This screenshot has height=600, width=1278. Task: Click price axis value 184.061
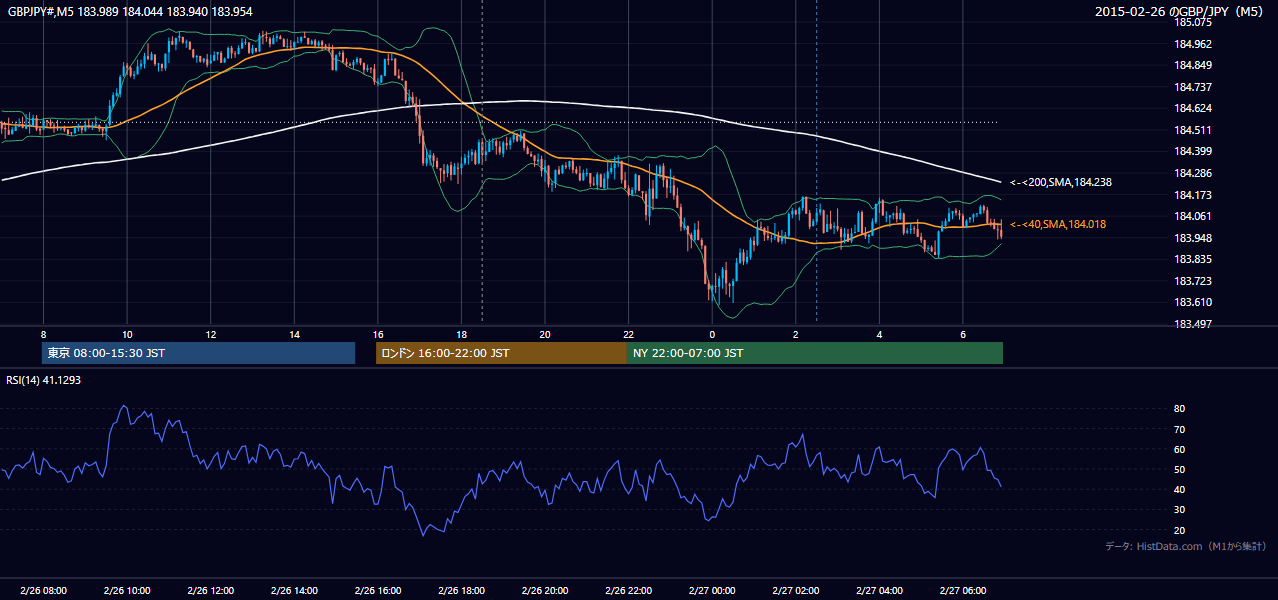tap(1193, 216)
